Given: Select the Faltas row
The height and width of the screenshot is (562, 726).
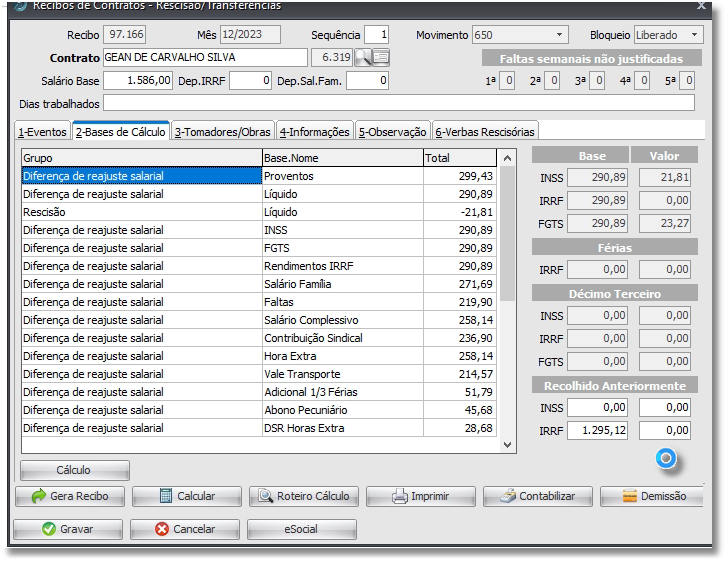Looking at the screenshot, I should click(x=259, y=302).
